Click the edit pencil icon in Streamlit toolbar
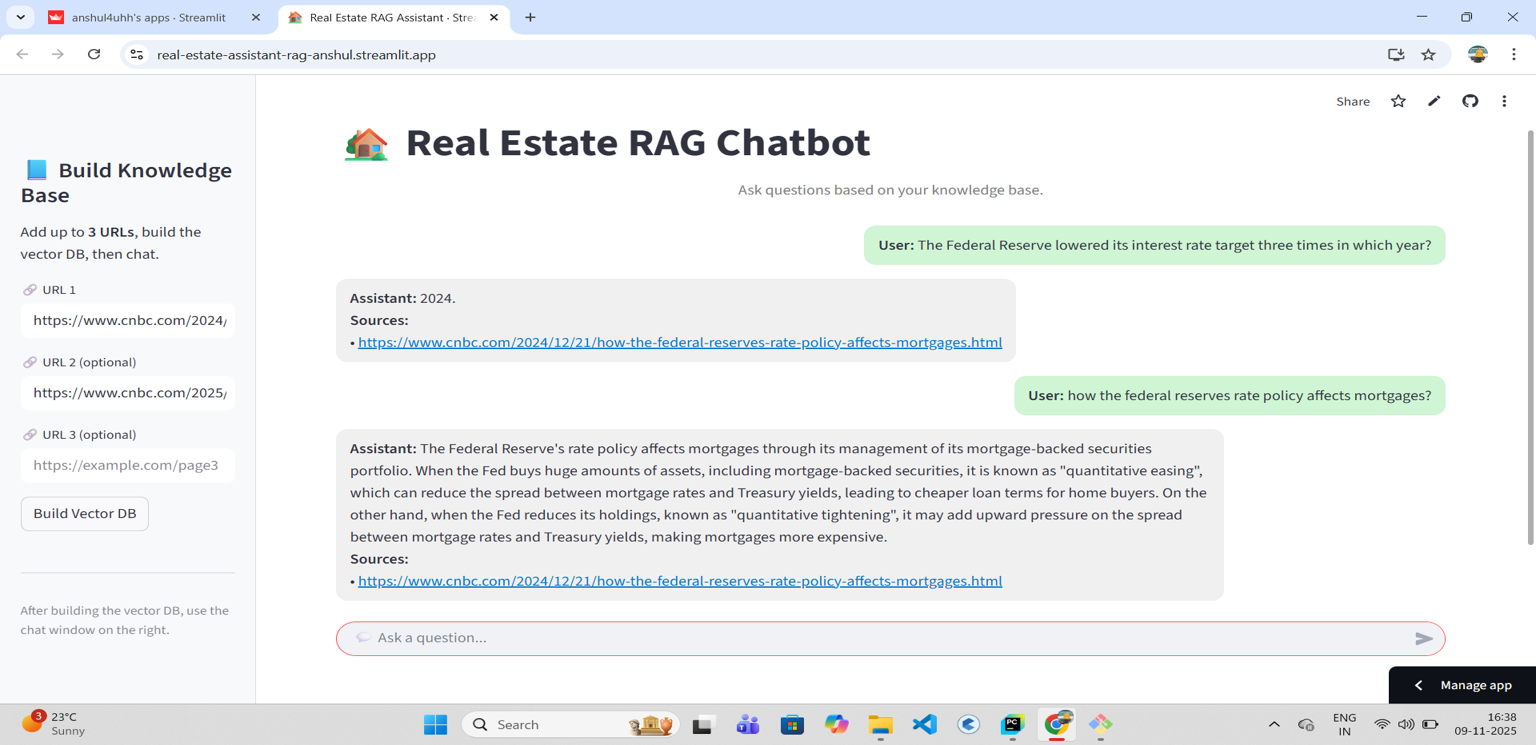The height and width of the screenshot is (745, 1536). pos(1434,101)
